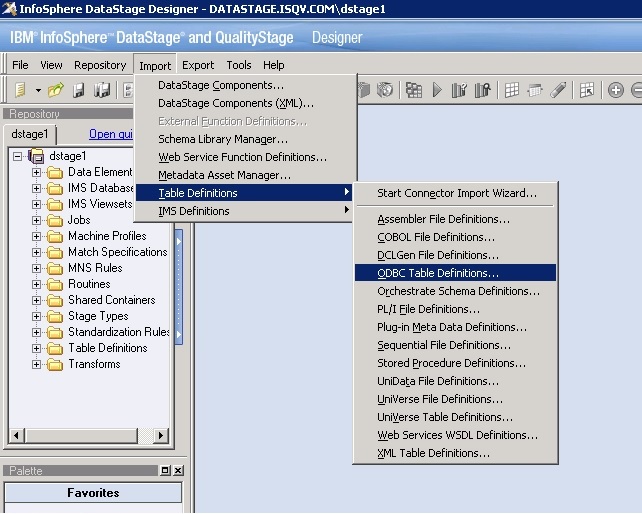Open the dropdown arrow beside New icon
Viewport: 642px width, 514px height.
click(x=38, y=90)
